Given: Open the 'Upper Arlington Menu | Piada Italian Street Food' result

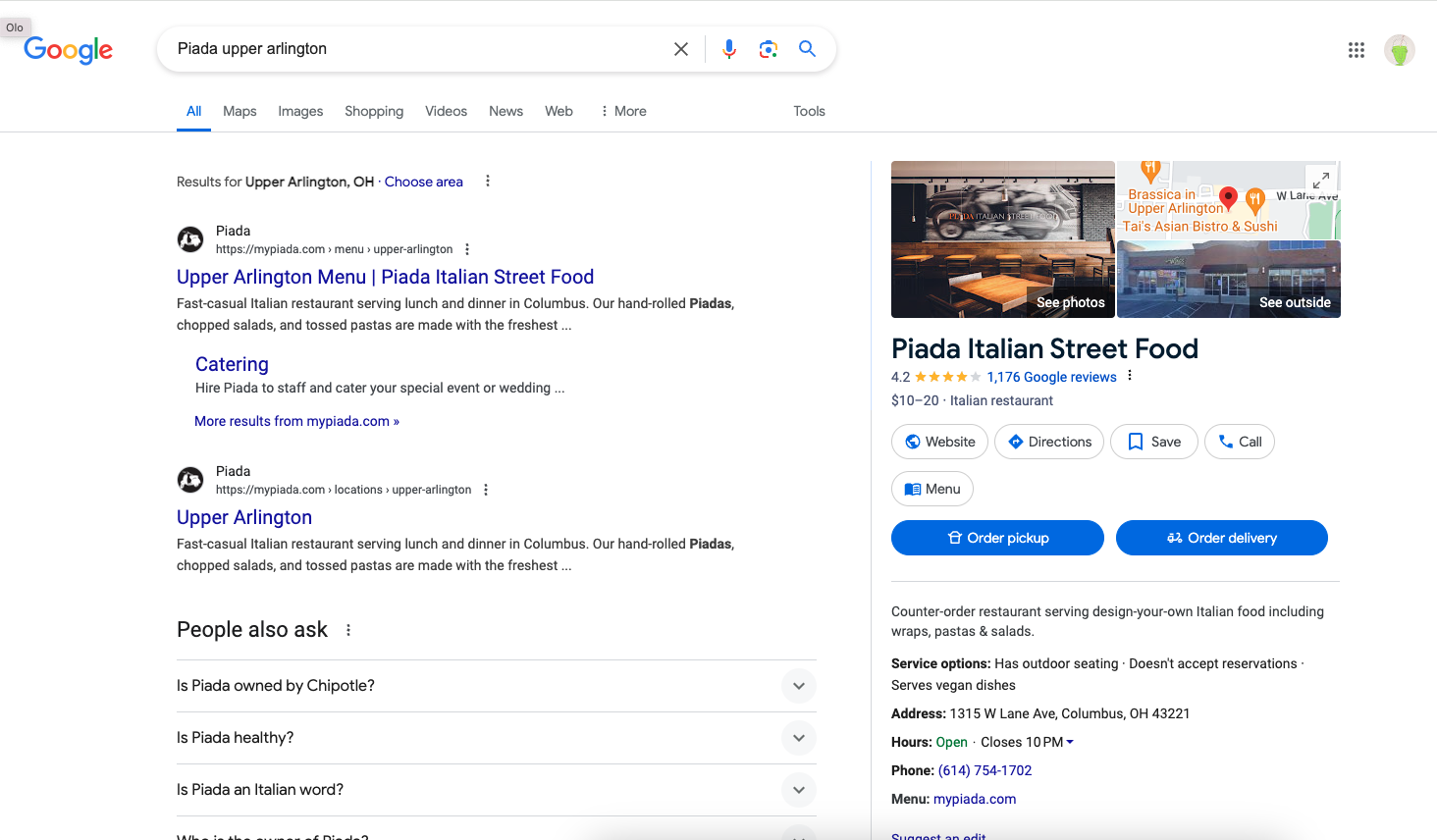Looking at the screenshot, I should tap(385, 278).
